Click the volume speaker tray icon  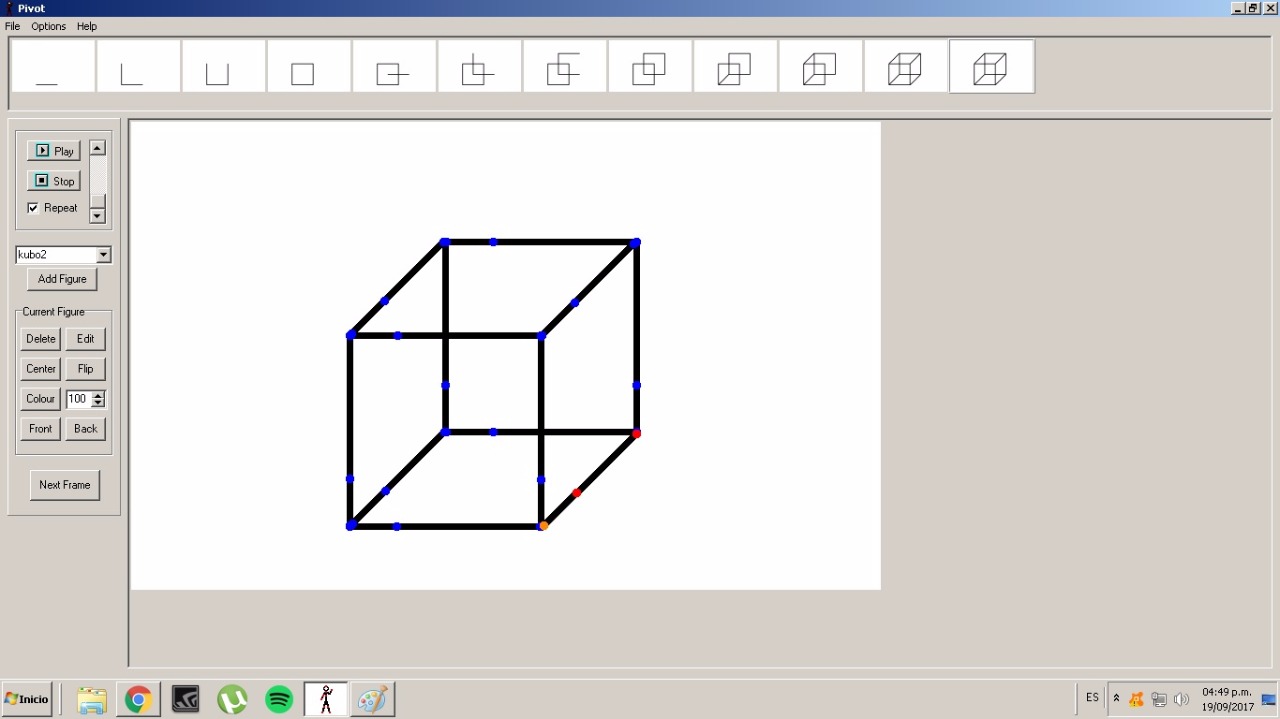point(1182,700)
